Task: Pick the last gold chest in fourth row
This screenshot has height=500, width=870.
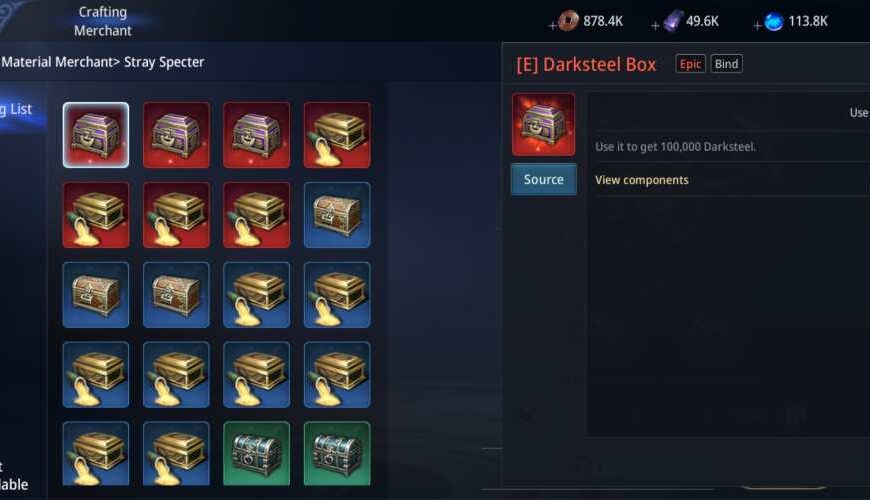Action: [337, 375]
